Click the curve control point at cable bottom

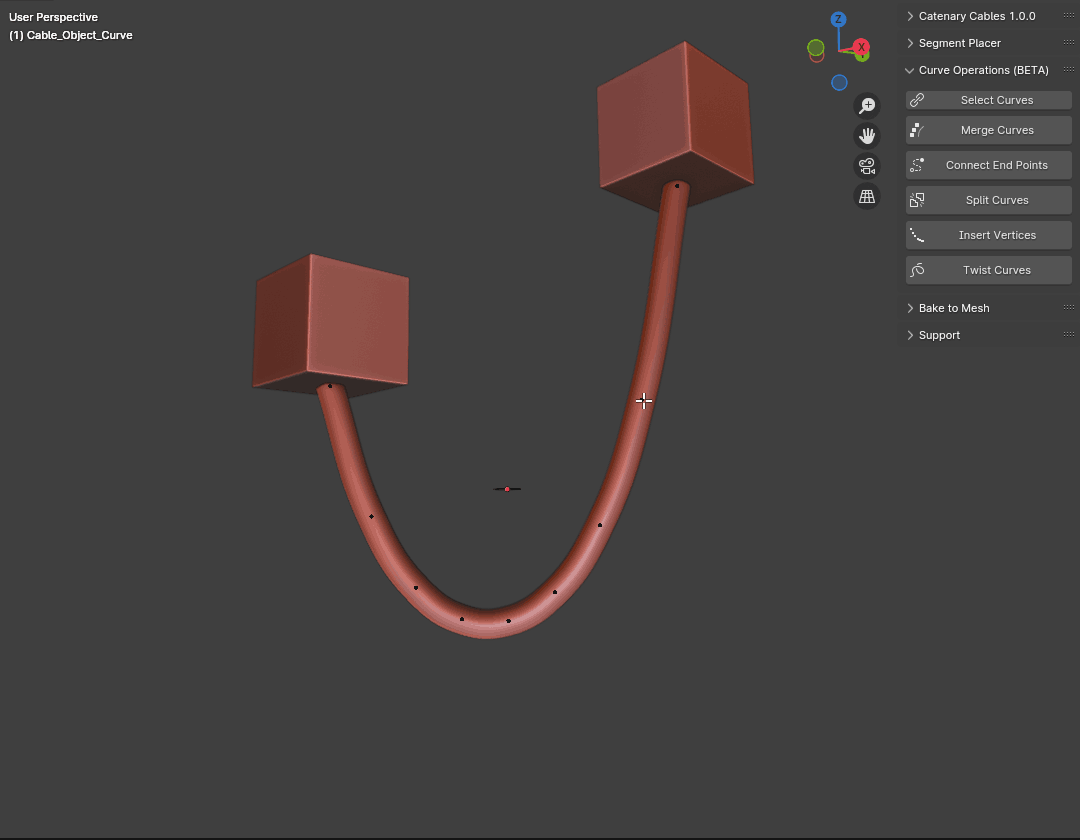(508, 621)
